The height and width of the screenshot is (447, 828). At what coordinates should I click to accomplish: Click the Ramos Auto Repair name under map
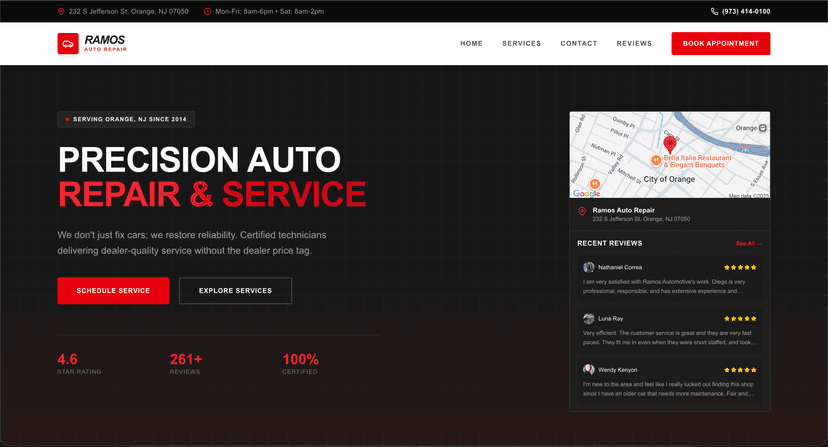623,210
